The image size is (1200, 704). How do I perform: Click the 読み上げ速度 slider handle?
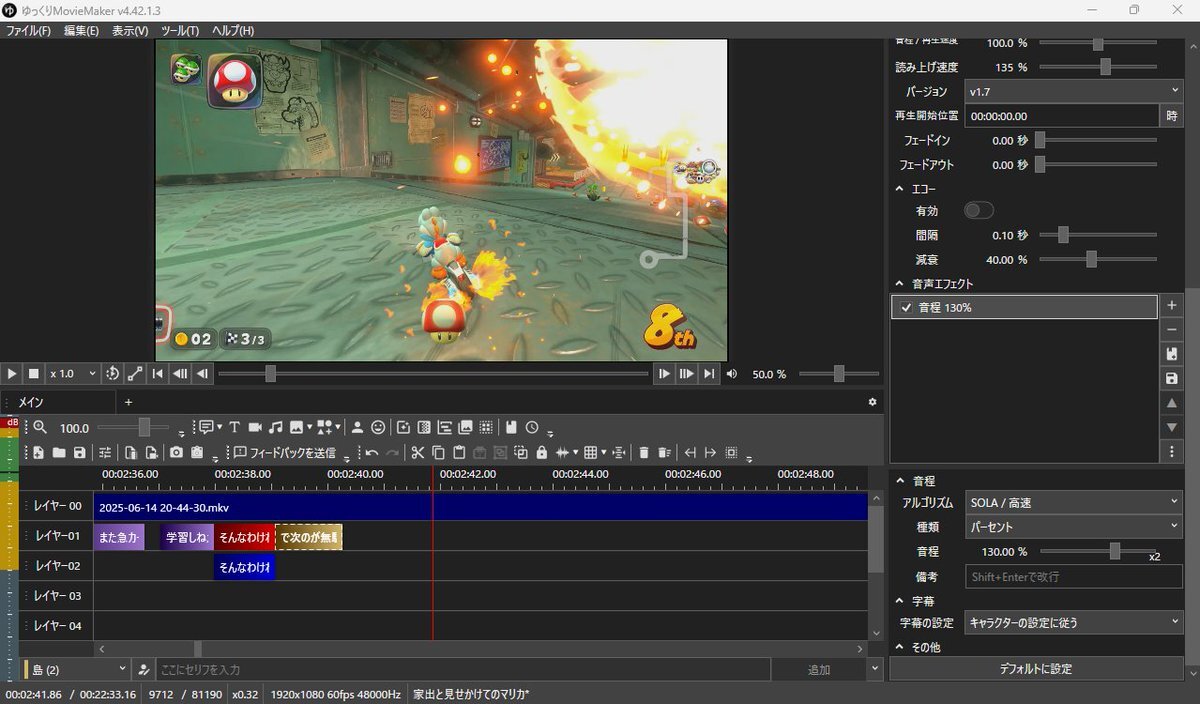click(x=1105, y=67)
